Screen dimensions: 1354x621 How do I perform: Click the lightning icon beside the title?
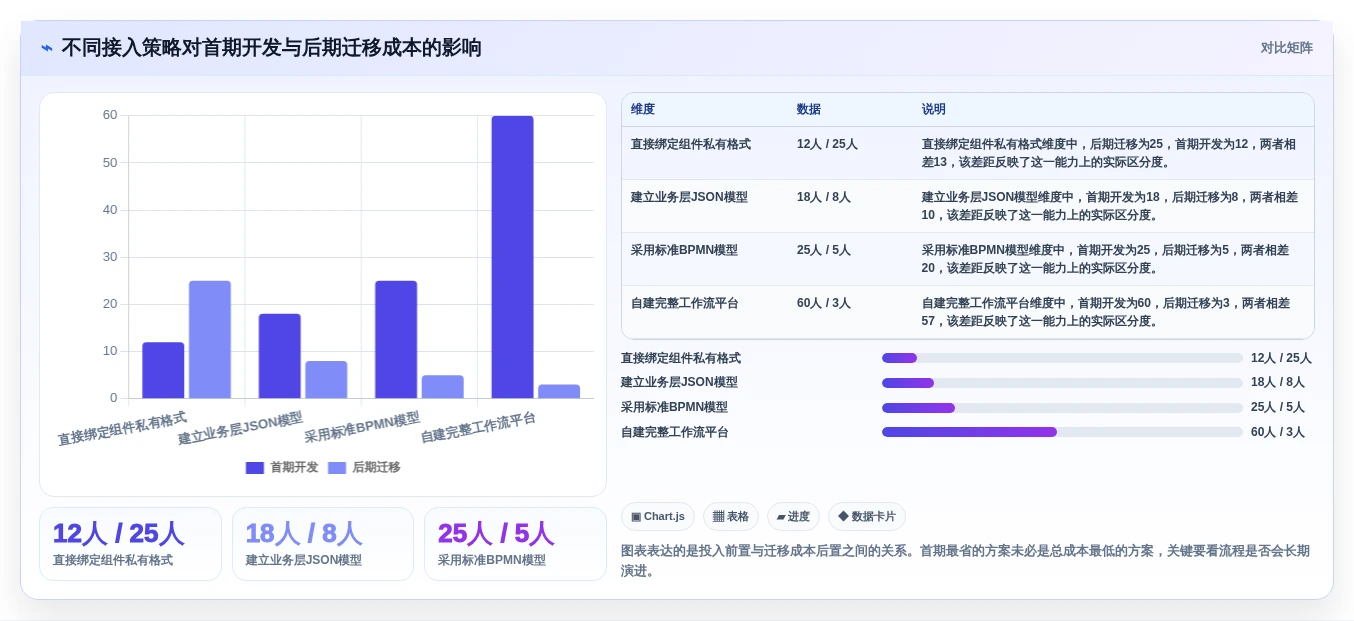point(47,48)
